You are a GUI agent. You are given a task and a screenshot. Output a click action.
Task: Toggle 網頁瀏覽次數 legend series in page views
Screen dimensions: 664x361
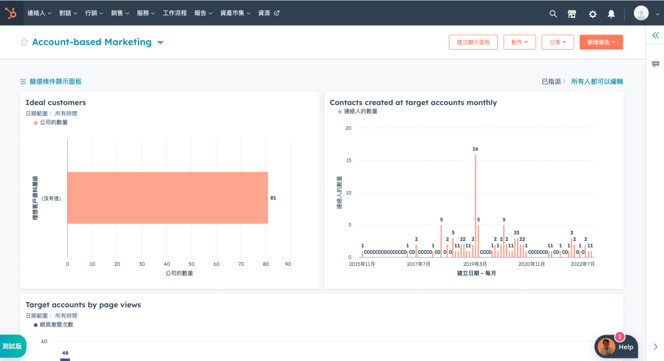pos(53,325)
